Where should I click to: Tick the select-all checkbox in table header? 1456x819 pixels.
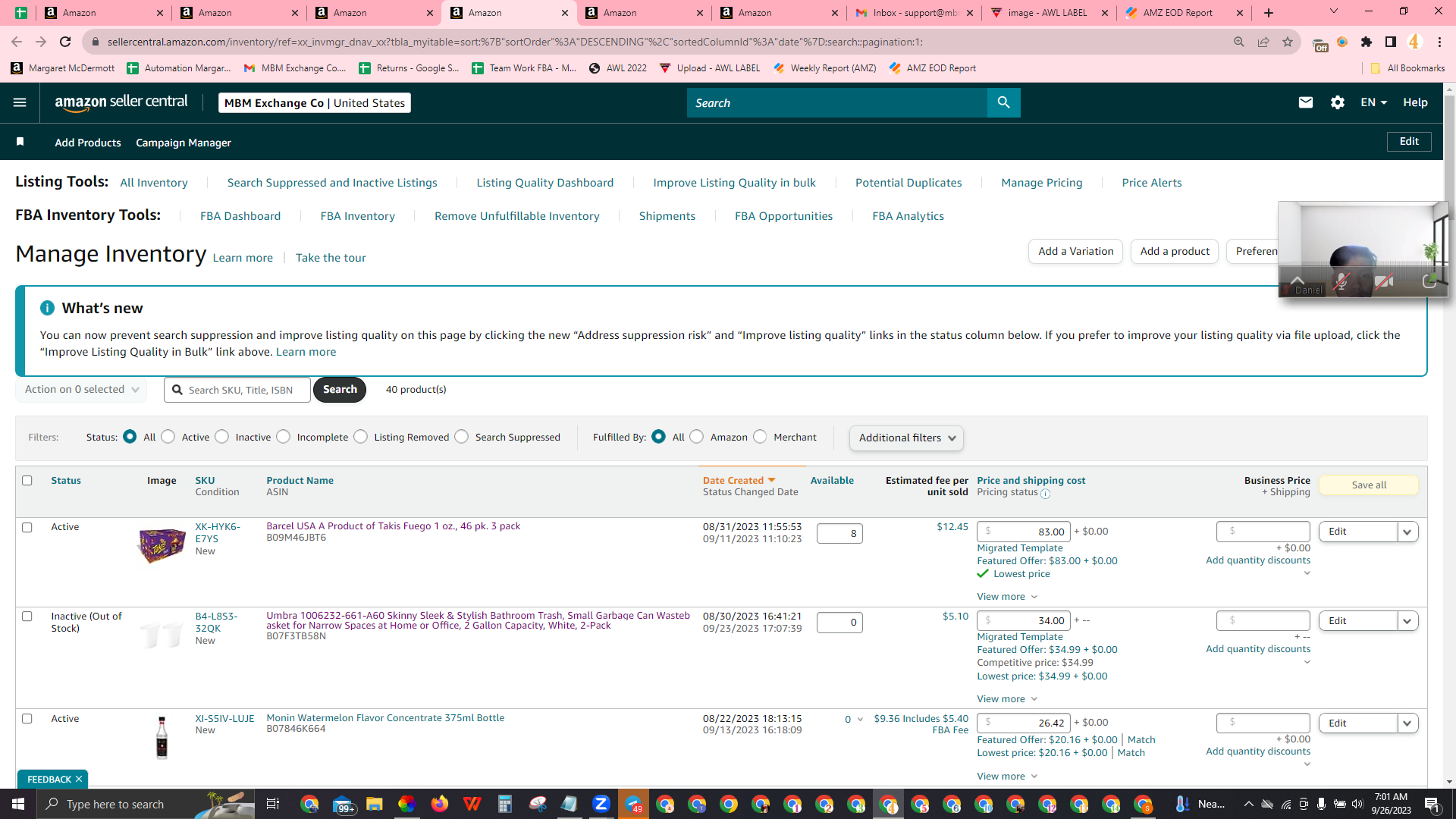(x=27, y=481)
